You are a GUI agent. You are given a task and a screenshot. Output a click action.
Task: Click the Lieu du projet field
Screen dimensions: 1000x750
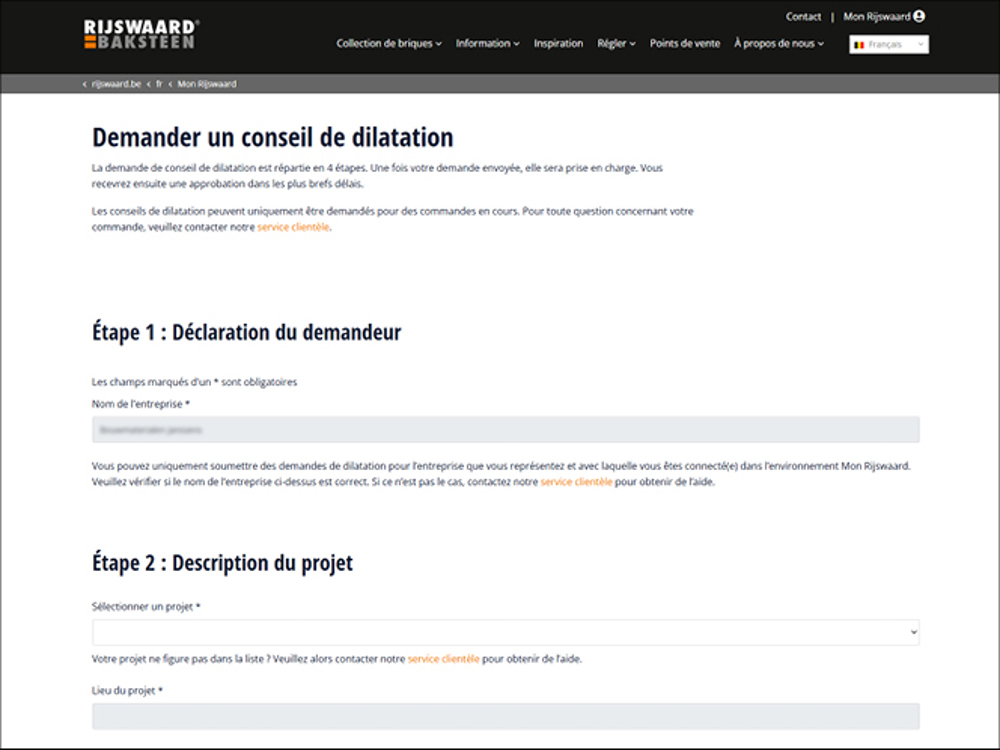pos(505,716)
